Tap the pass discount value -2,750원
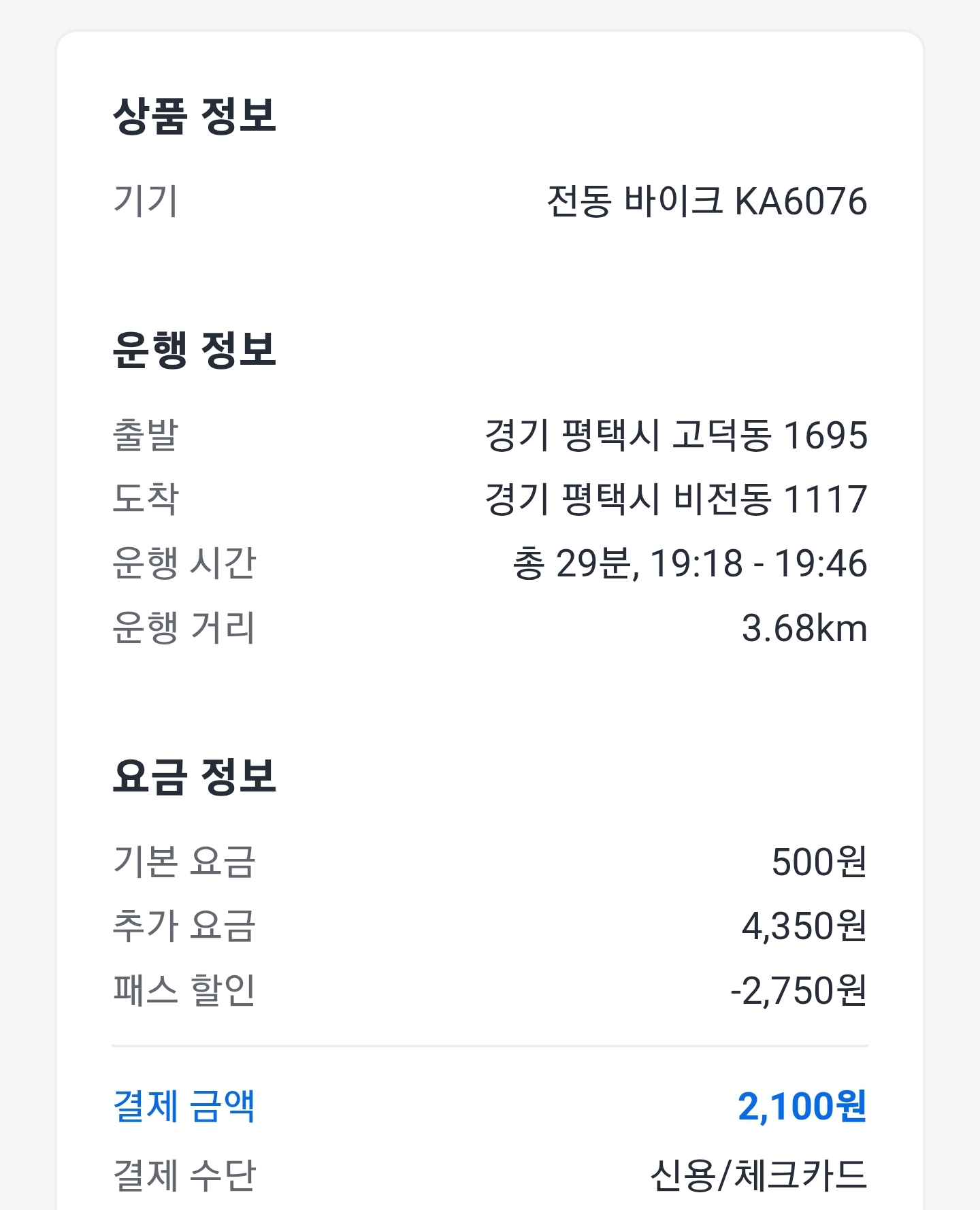This screenshot has width=980, height=1210. [x=798, y=990]
